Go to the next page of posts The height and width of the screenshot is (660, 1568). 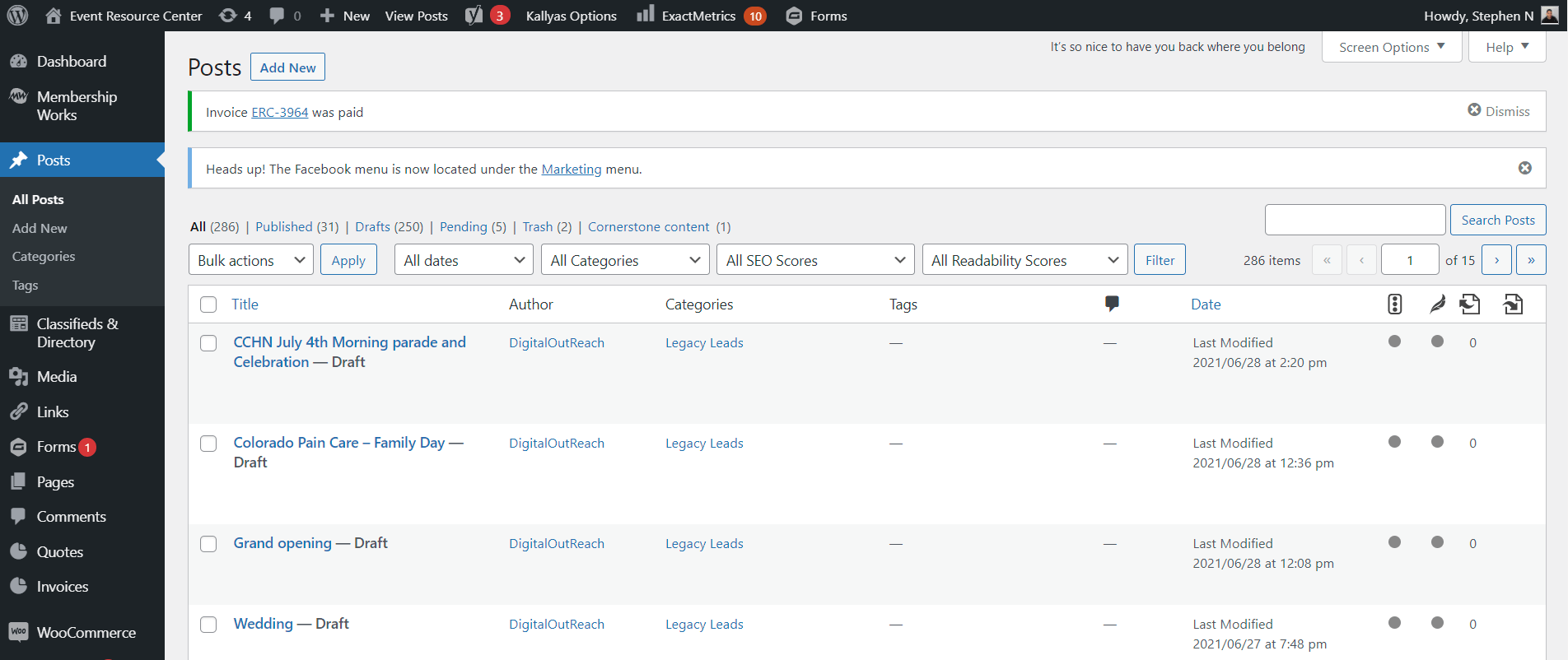(x=1496, y=260)
